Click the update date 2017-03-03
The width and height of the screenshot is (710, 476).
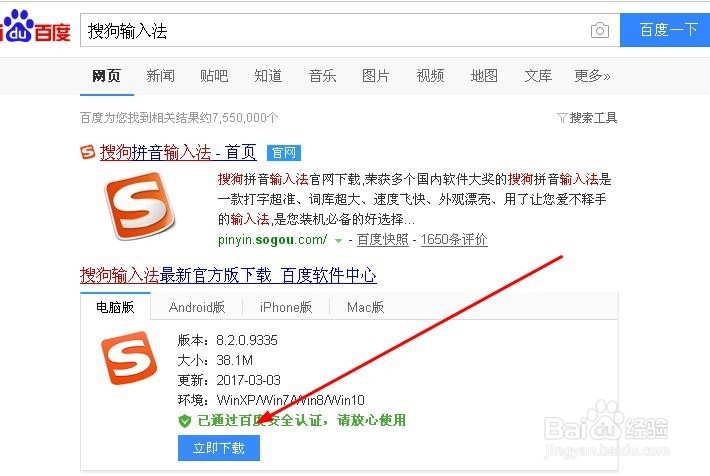pyautogui.click(x=249, y=380)
